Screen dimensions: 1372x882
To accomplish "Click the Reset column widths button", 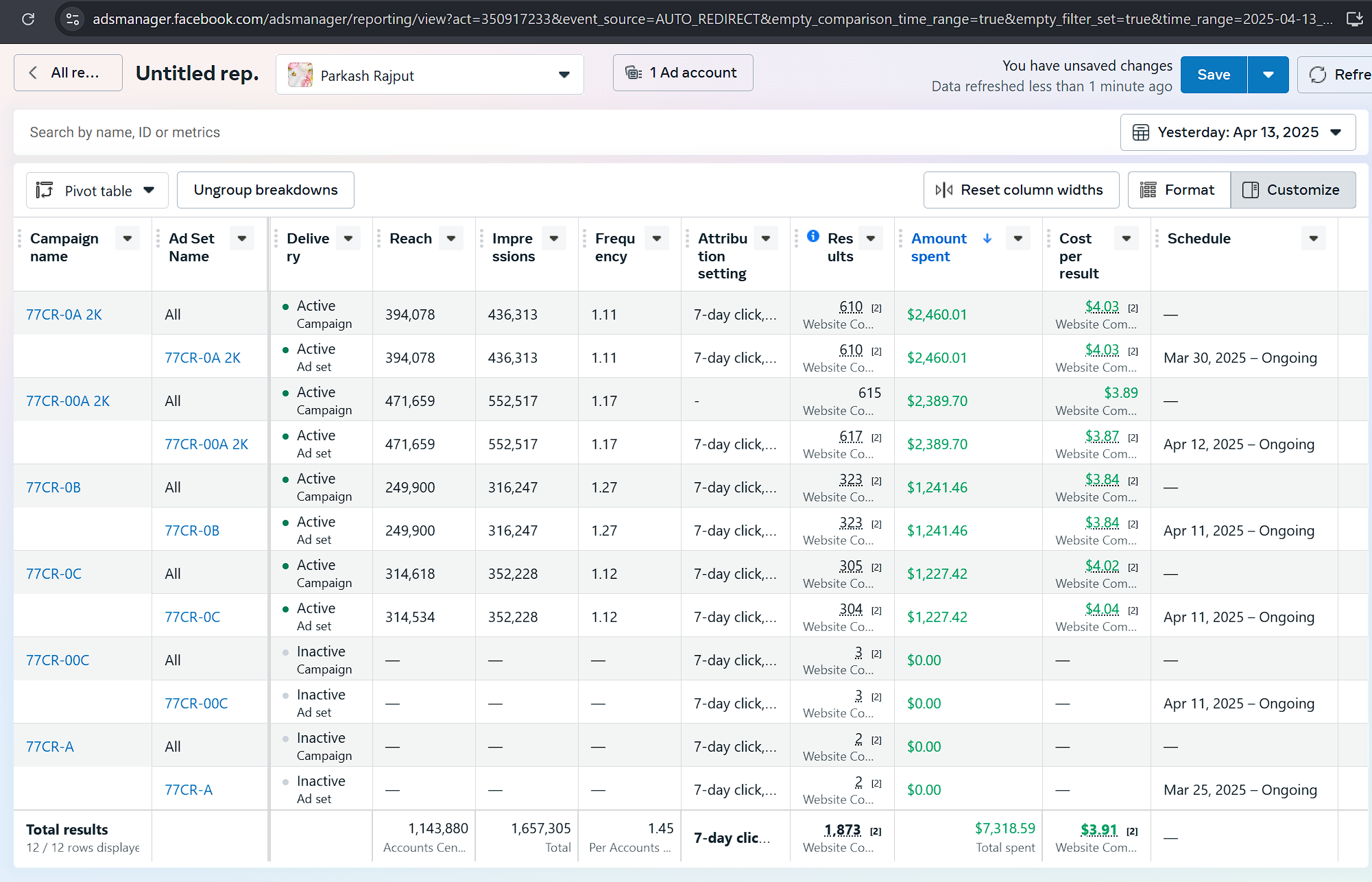I will point(1020,190).
